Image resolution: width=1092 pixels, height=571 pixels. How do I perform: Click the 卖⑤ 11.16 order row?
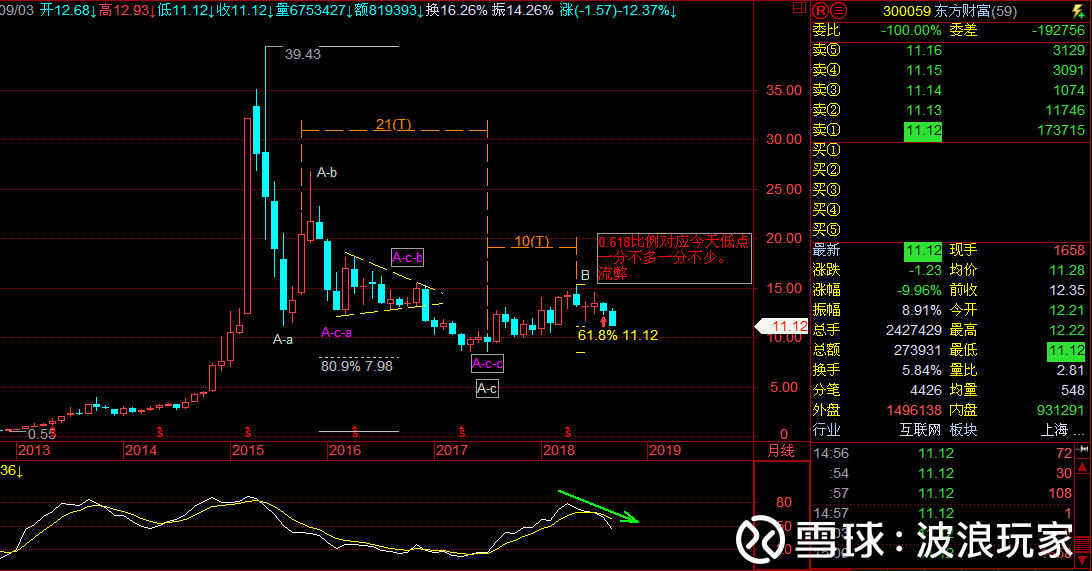949,50
